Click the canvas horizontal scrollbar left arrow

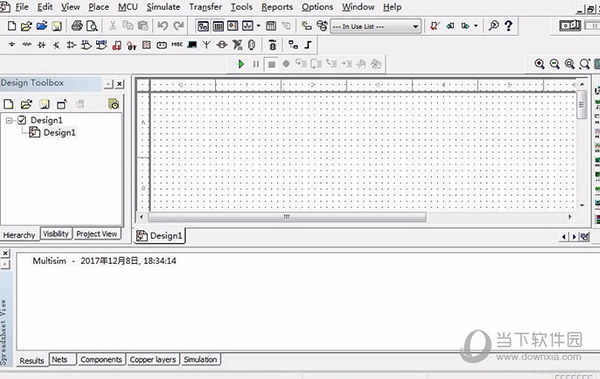pos(142,217)
